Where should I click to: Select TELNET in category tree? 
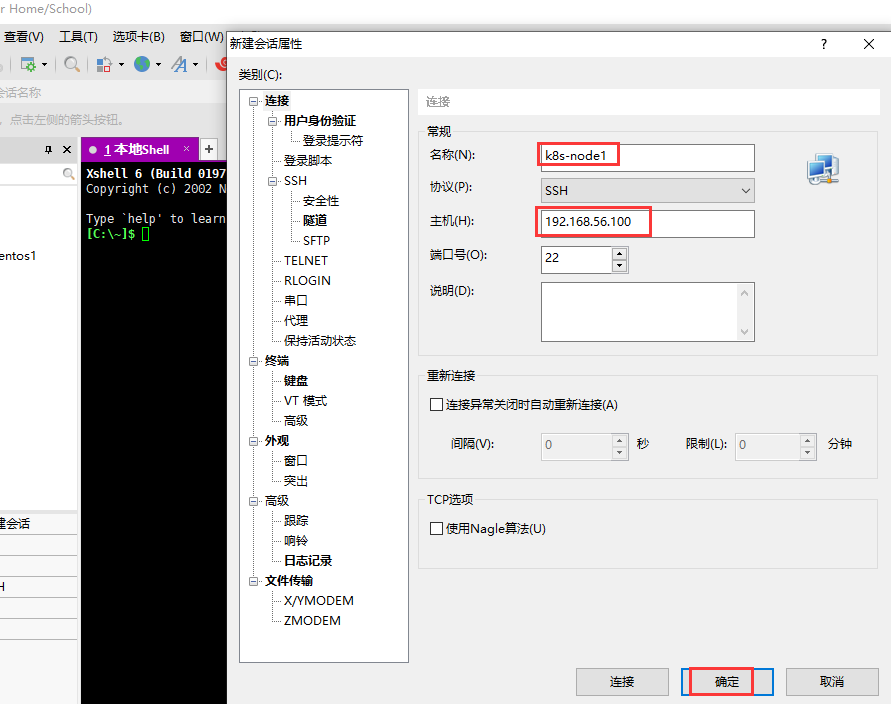[306, 261]
